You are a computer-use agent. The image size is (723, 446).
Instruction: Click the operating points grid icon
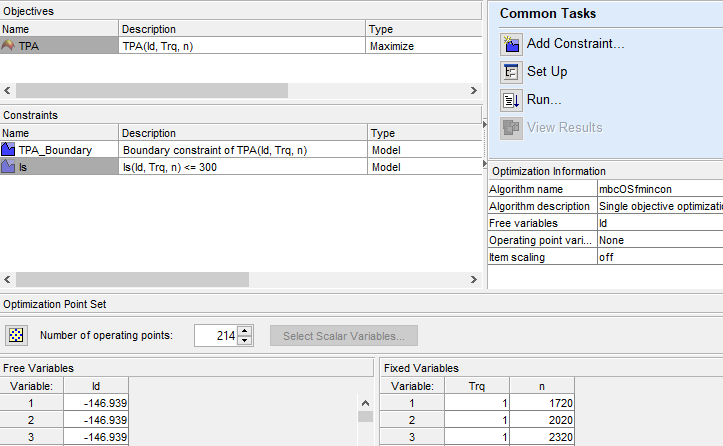coord(17,336)
